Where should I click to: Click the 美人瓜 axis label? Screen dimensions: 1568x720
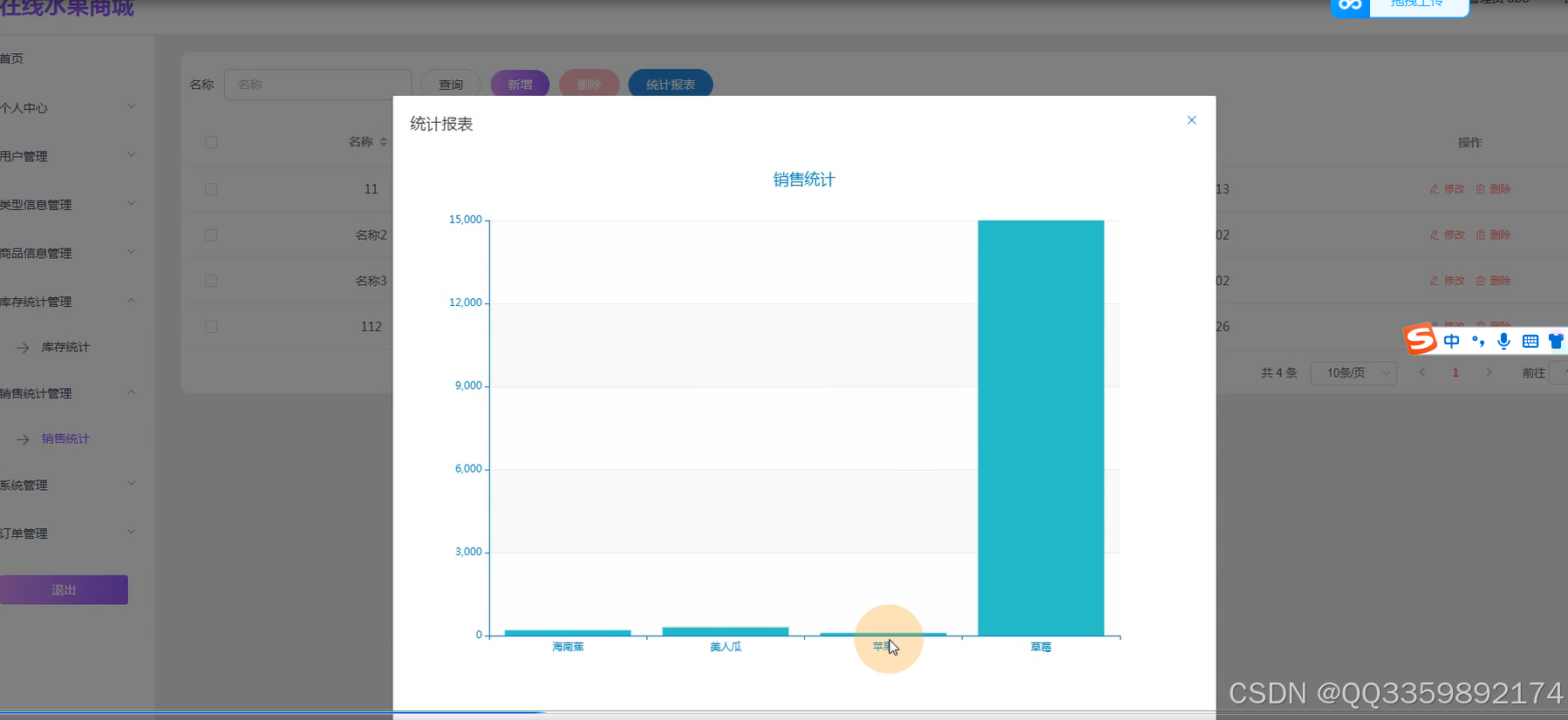(726, 647)
